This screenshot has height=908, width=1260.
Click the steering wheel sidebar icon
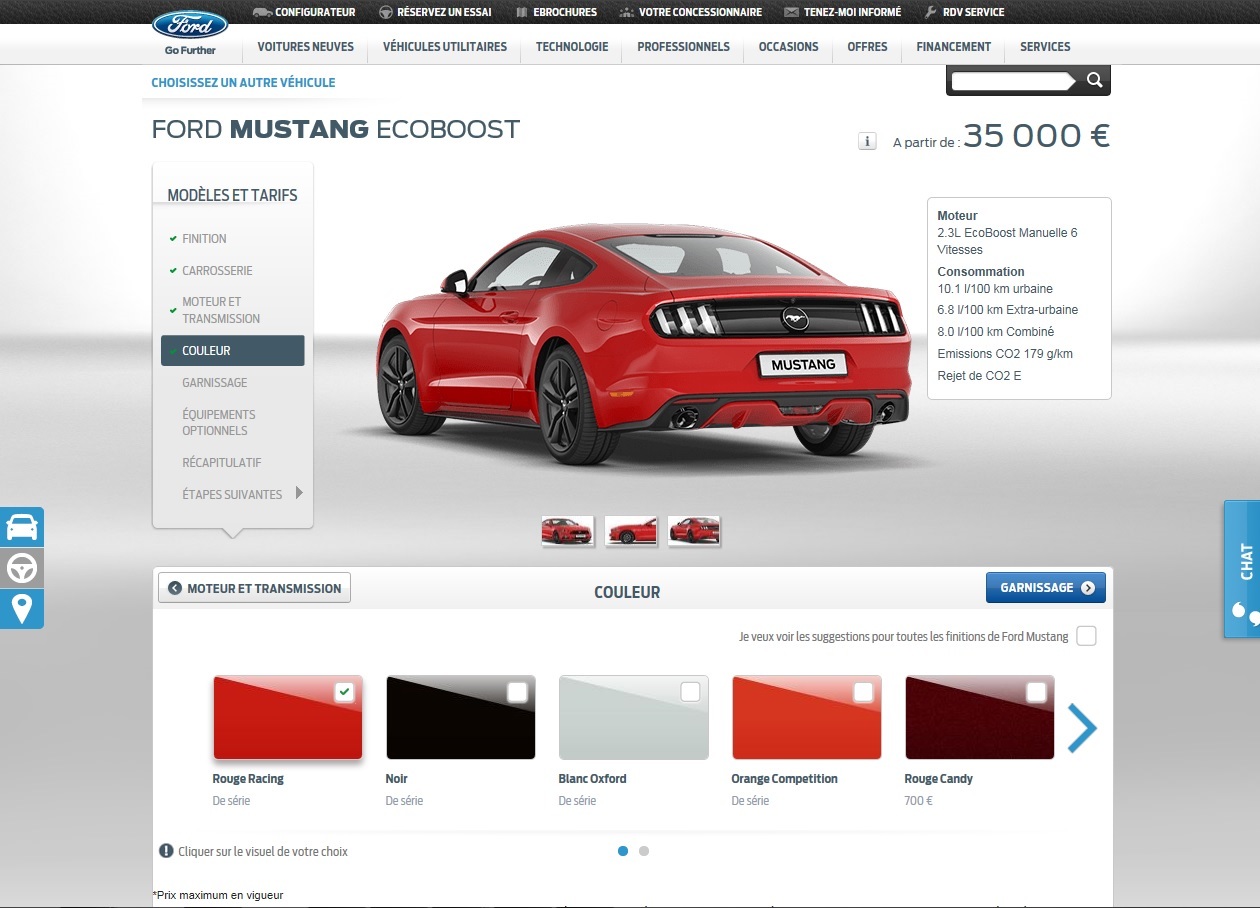(22, 568)
